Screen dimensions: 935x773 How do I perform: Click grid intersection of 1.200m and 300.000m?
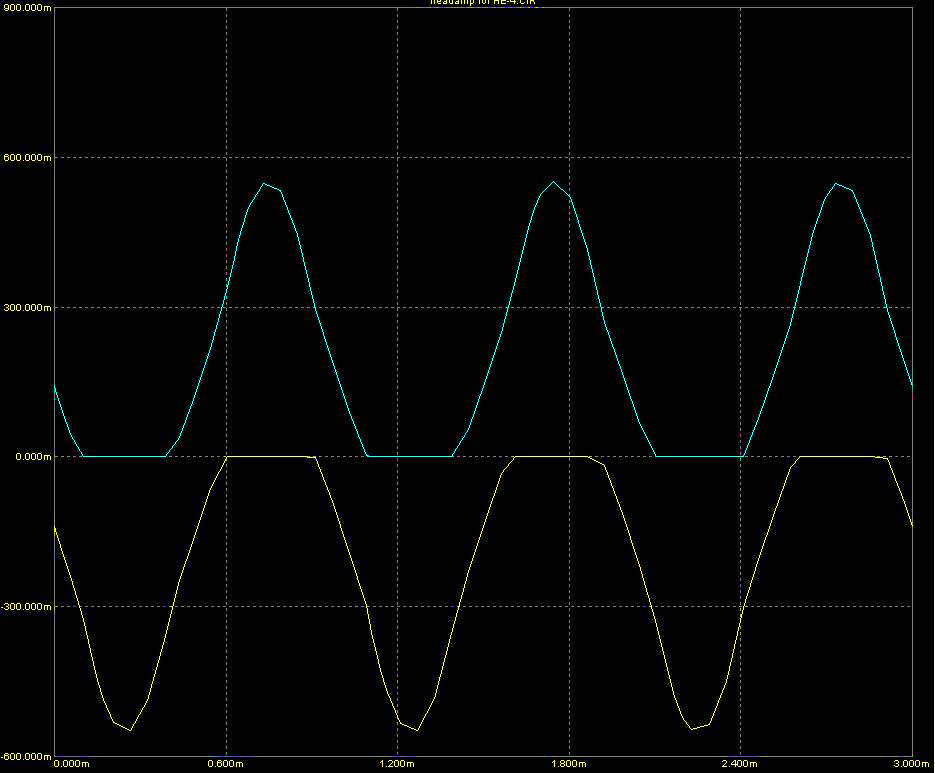[397, 307]
